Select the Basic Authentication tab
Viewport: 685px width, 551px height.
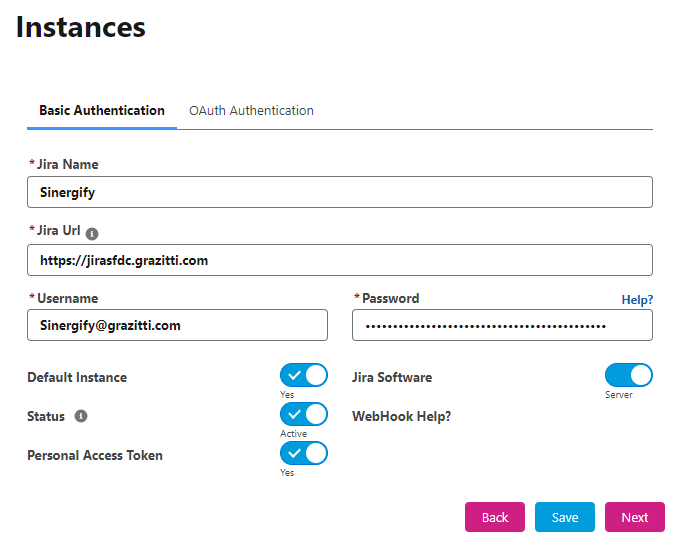pos(102,111)
